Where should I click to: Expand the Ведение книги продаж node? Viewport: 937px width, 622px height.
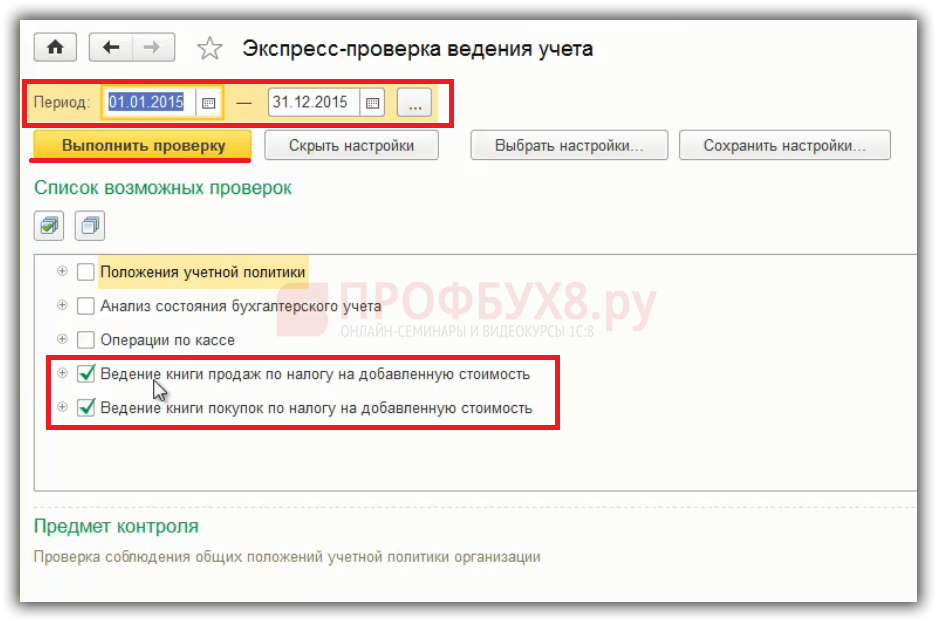[x=62, y=373]
